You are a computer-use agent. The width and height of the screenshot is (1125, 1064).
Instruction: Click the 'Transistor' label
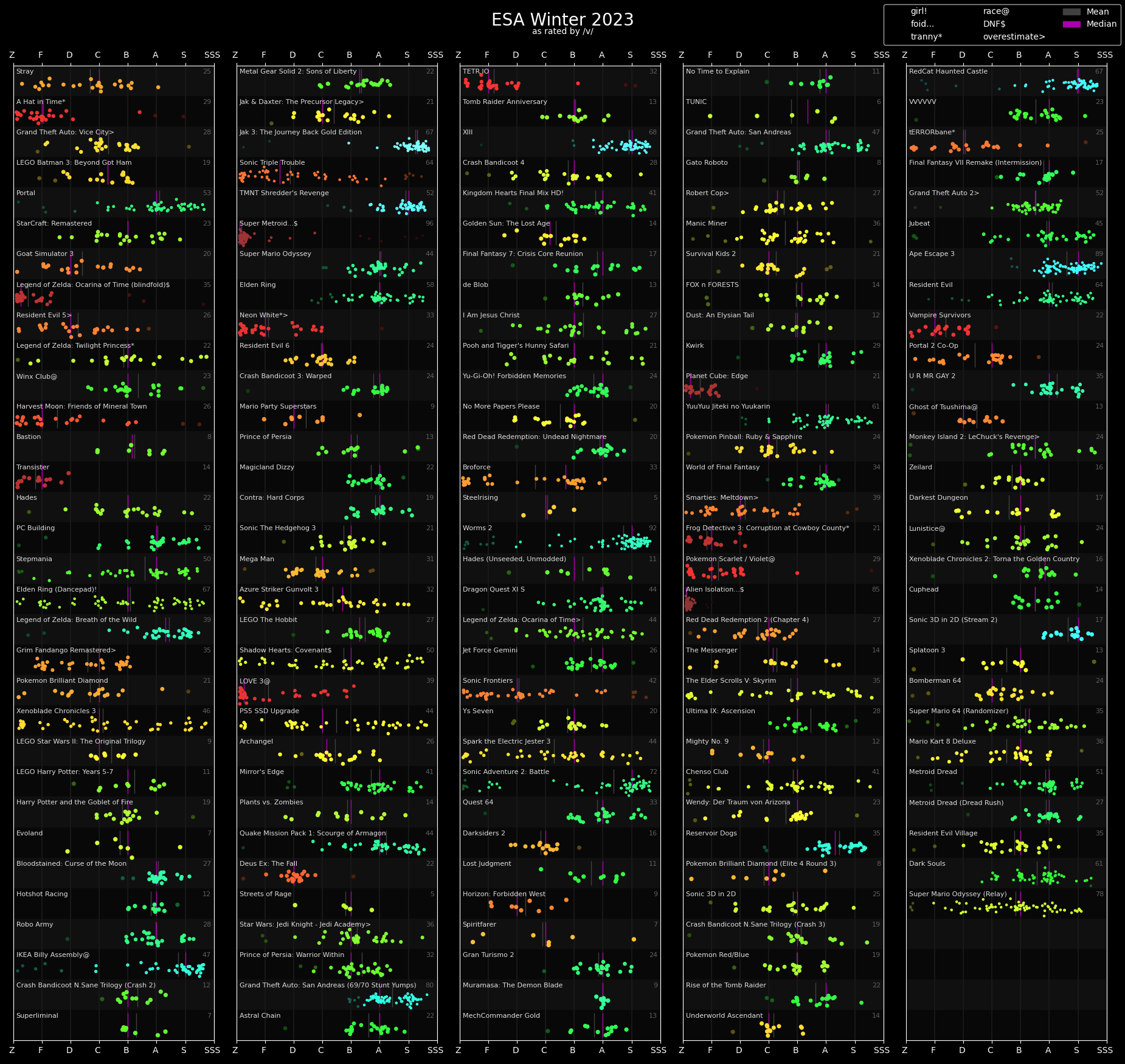tap(33, 468)
